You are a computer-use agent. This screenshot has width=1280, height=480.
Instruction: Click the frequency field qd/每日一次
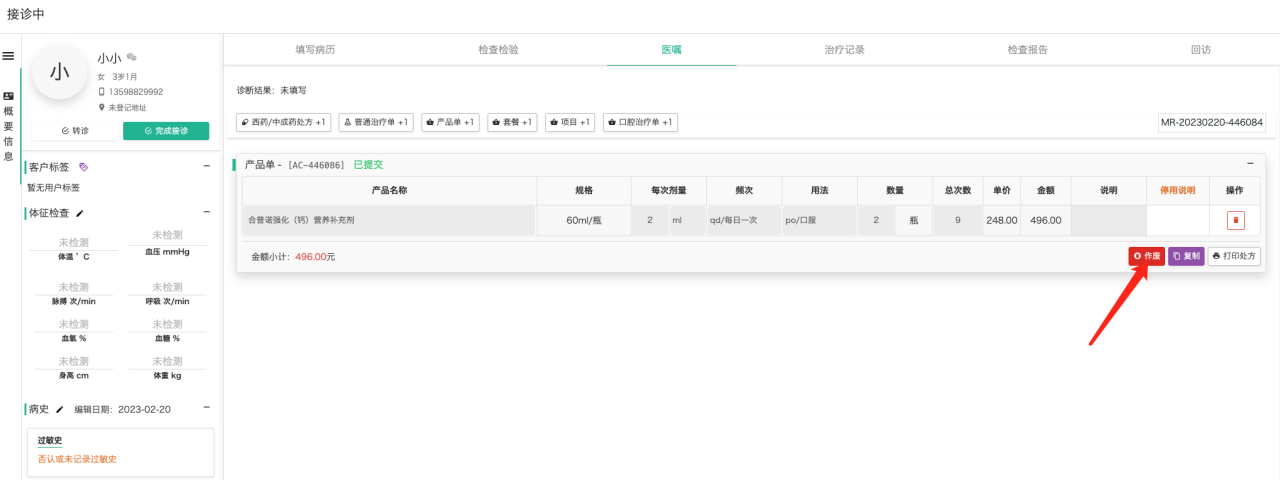tap(744, 220)
